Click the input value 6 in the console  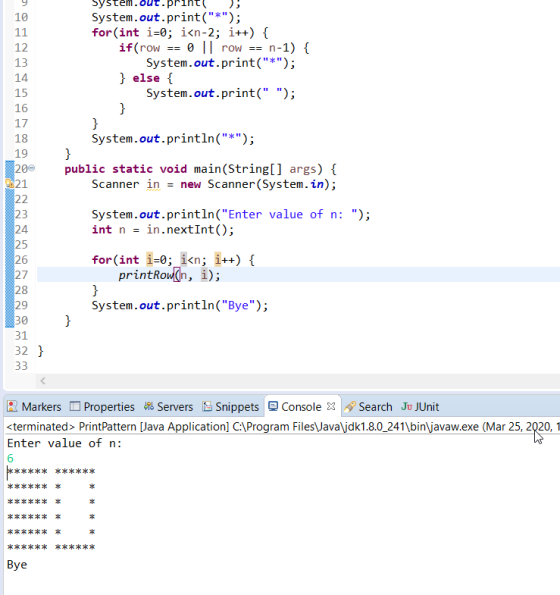(10, 458)
